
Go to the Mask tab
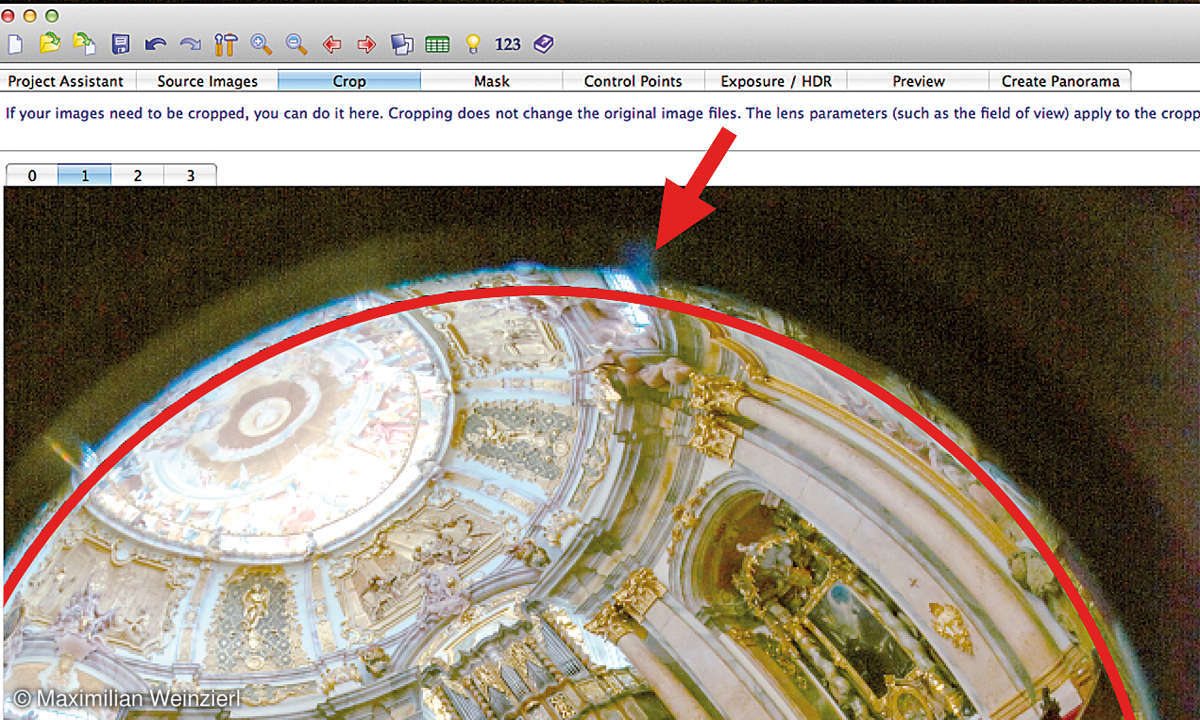(x=491, y=81)
